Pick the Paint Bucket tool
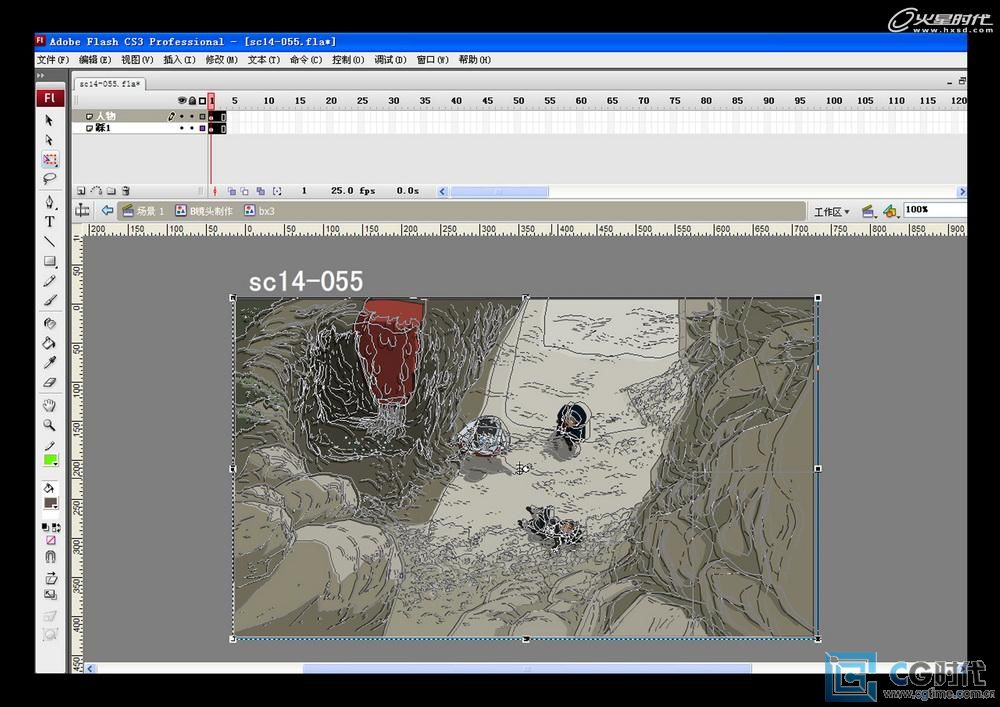Viewport: 1000px width, 707px height. [x=49, y=343]
